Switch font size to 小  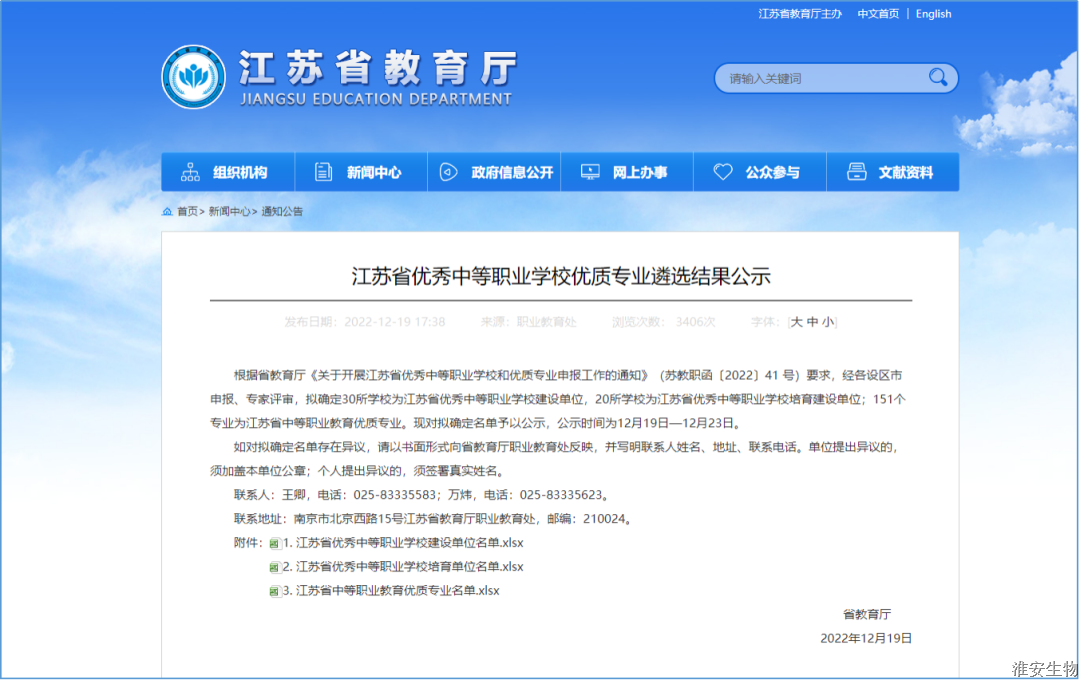click(828, 321)
